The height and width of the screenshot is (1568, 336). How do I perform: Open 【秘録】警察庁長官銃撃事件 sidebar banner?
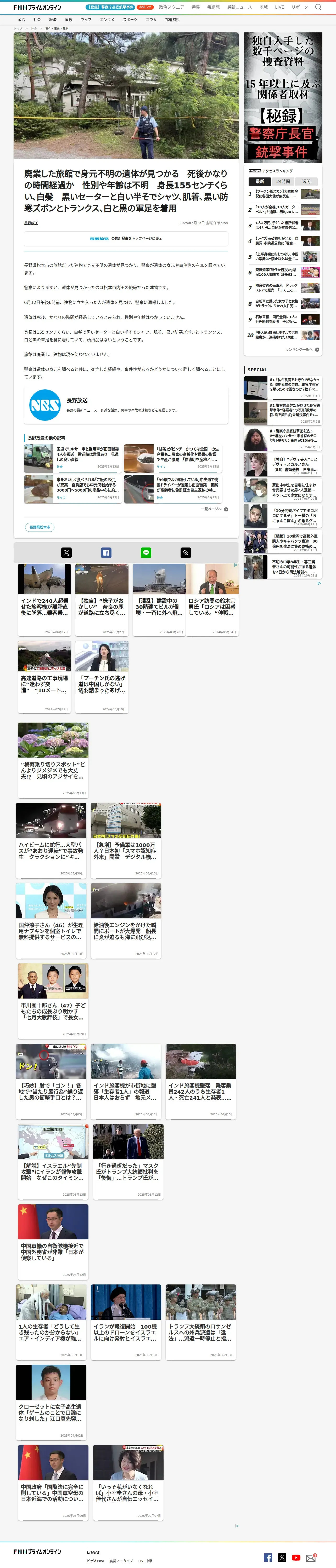click(283, 97)
